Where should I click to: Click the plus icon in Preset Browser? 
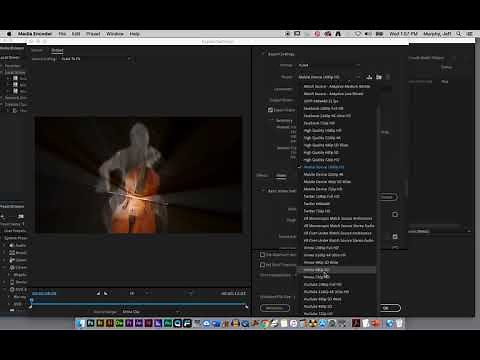(x=3, y=216)
